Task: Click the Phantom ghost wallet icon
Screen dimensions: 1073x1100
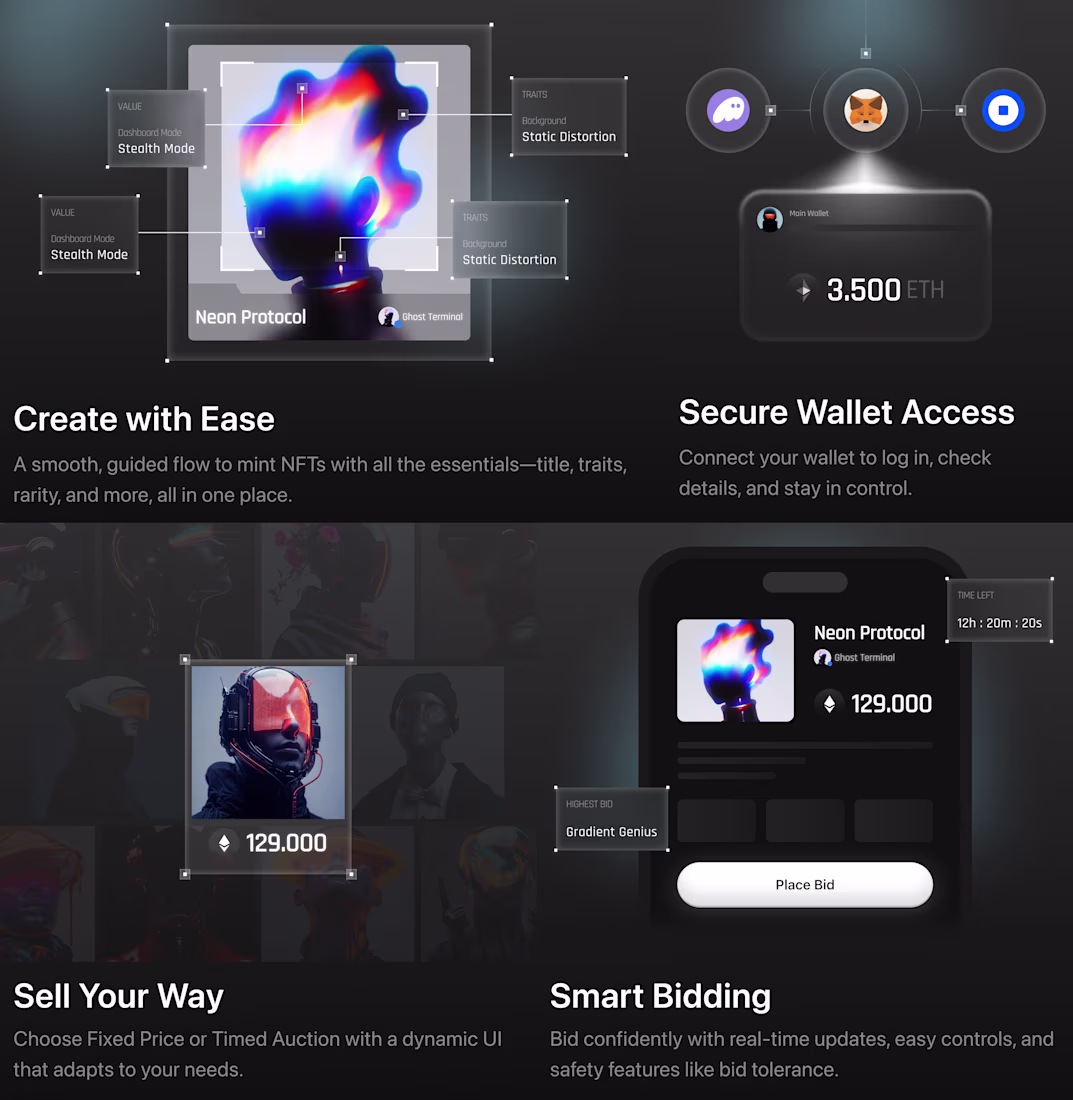Action: (x=728, y=110)
